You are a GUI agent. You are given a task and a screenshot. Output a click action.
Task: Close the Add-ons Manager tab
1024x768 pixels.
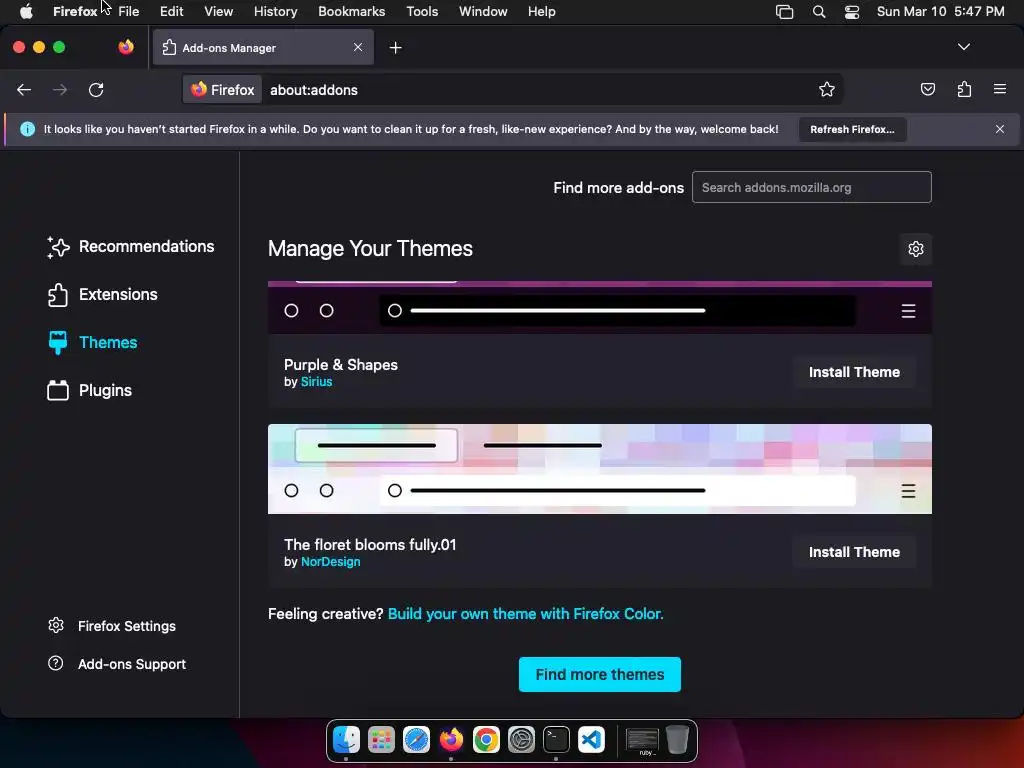pos(358,47)
